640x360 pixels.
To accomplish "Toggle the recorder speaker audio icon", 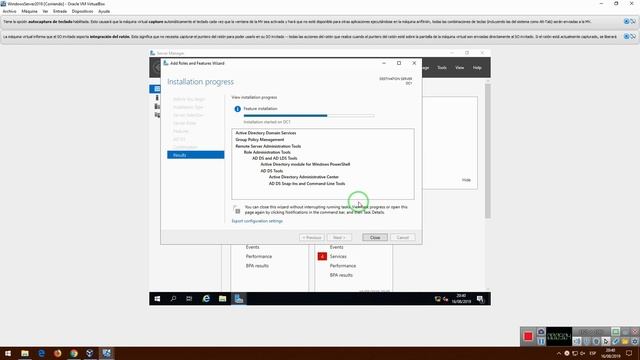I will (577, 341).
